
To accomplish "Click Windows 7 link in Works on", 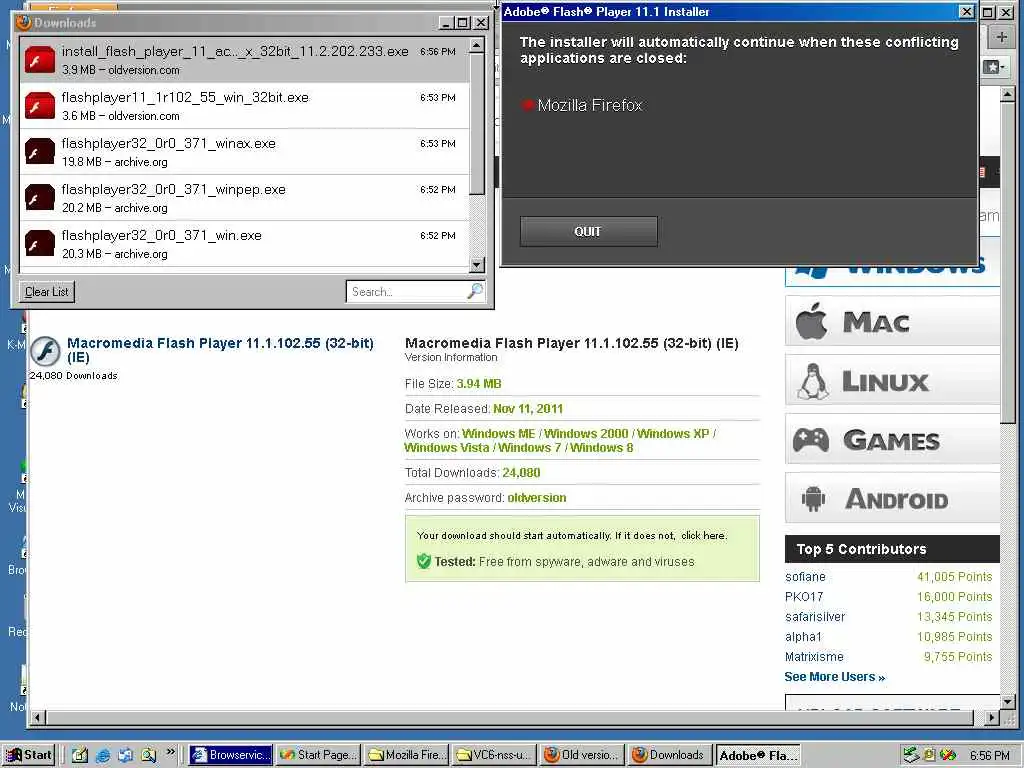I will pos(529,447).
